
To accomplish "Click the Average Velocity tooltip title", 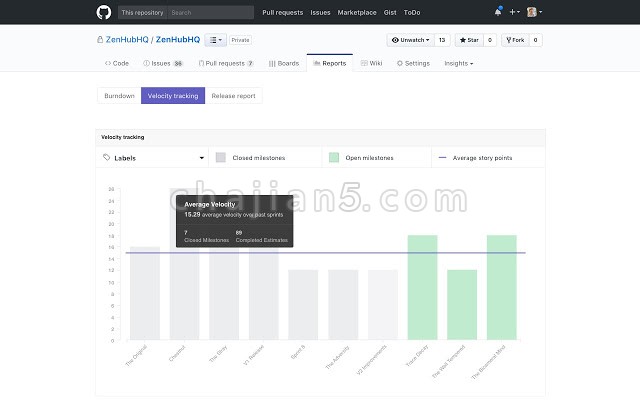I will point(210,204).
